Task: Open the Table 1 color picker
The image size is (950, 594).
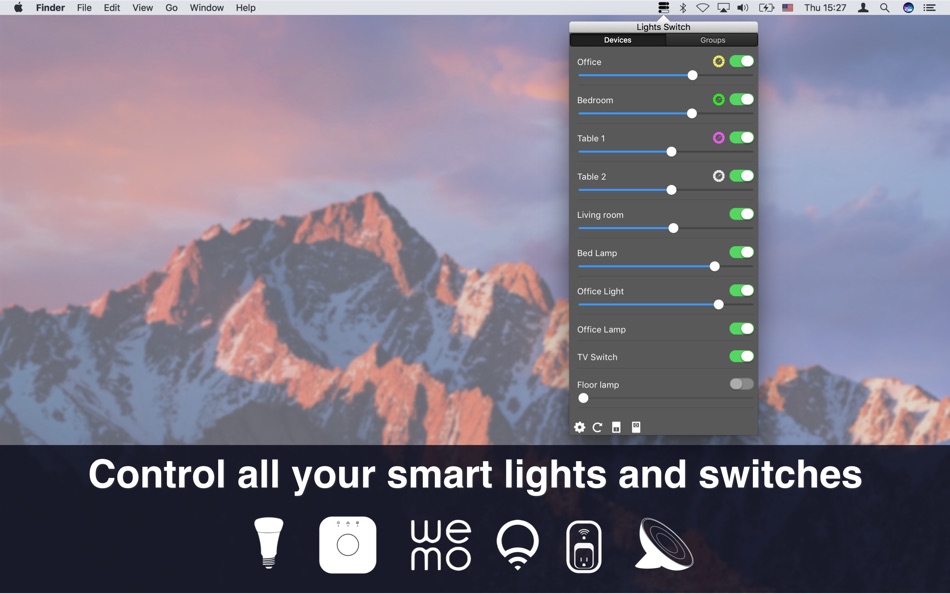Action: click(x=718, y=137)
